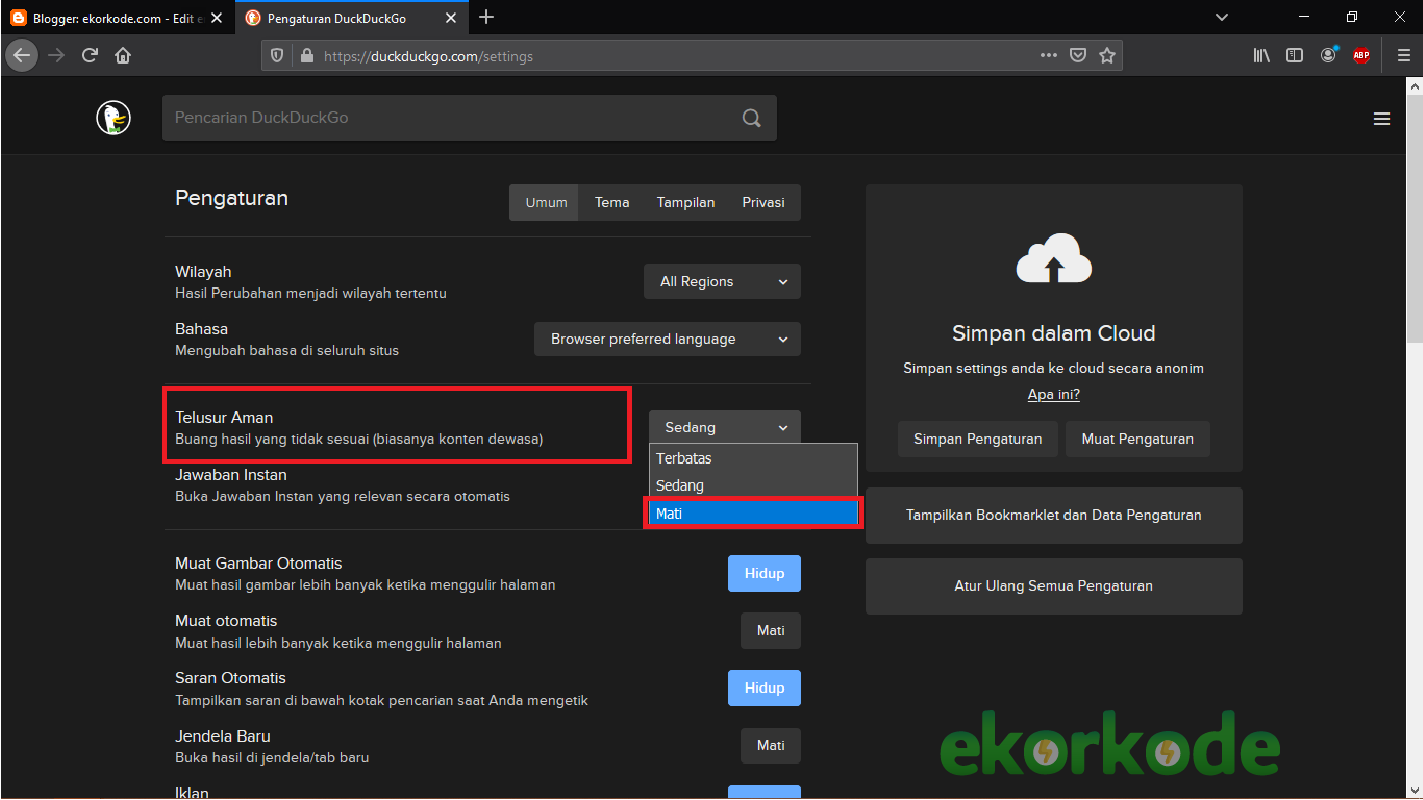
Task: Click the Jawaban Instan setting label
Action: tap(231, 475)
